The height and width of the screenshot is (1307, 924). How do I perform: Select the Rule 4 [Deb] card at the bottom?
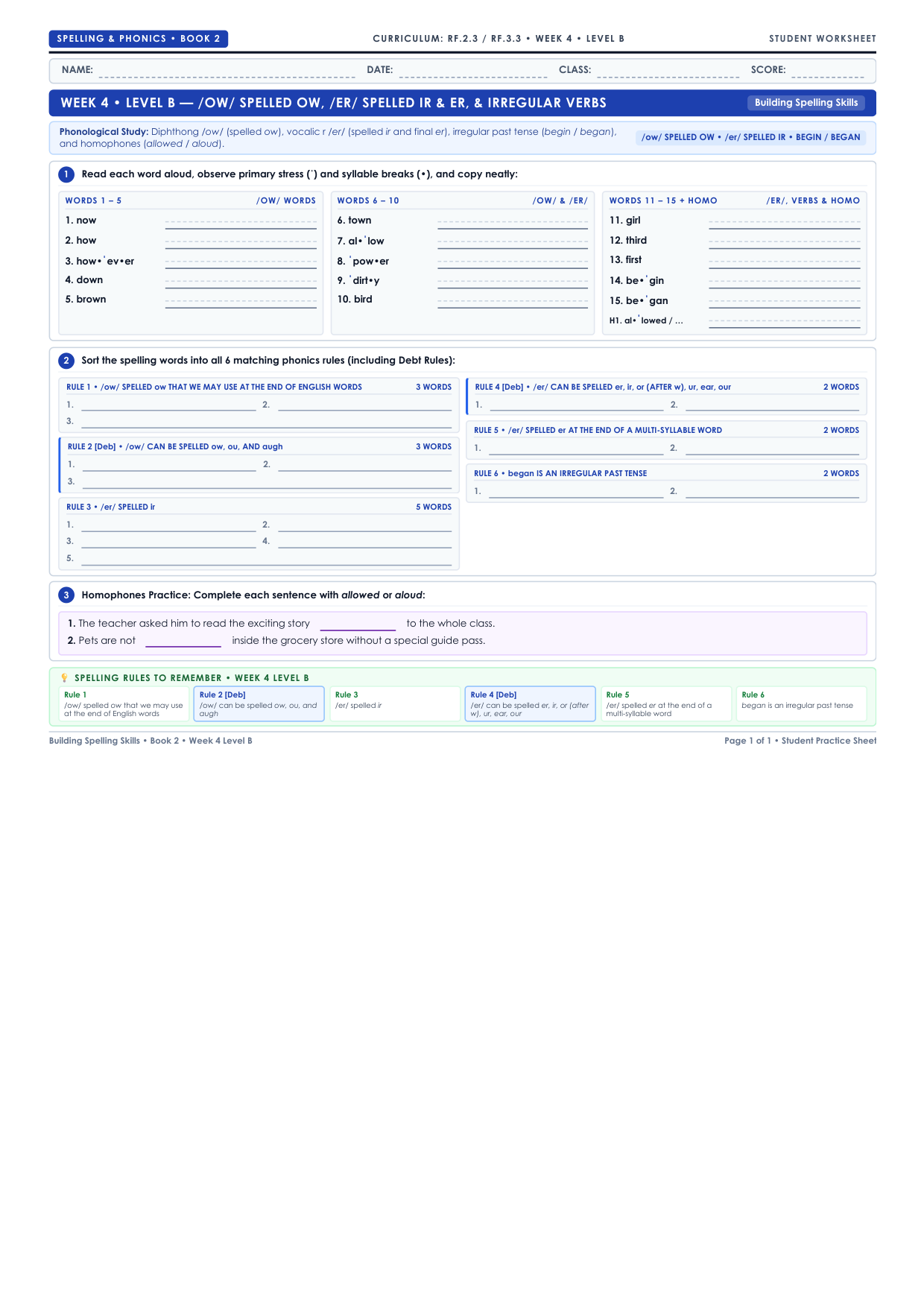pos(531,704)
